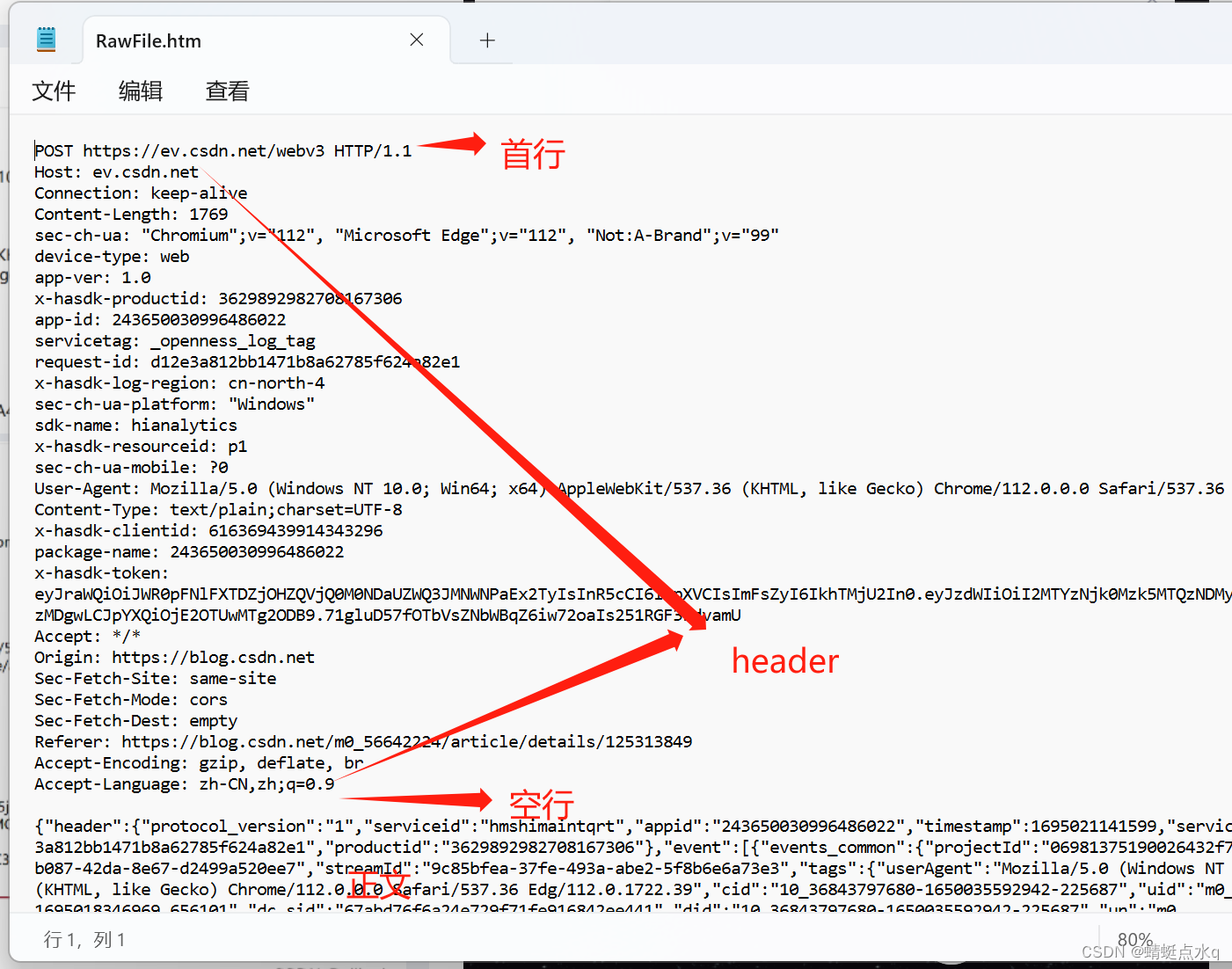Click the servicetag: _openness_log_tag line
The height and width of the screenshot is (969, 1232).
tap(175, 340)
